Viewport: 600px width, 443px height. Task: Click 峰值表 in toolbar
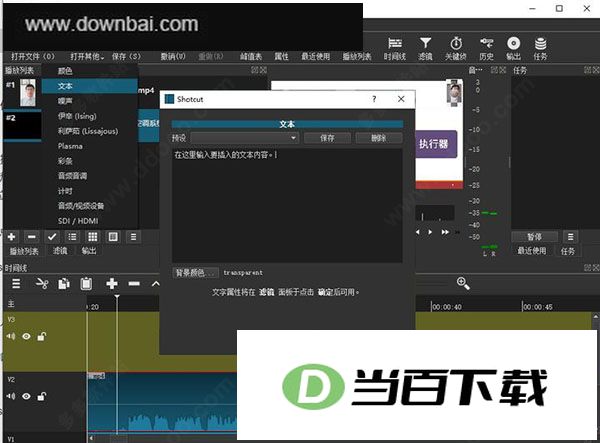click(x=251, y=57)
